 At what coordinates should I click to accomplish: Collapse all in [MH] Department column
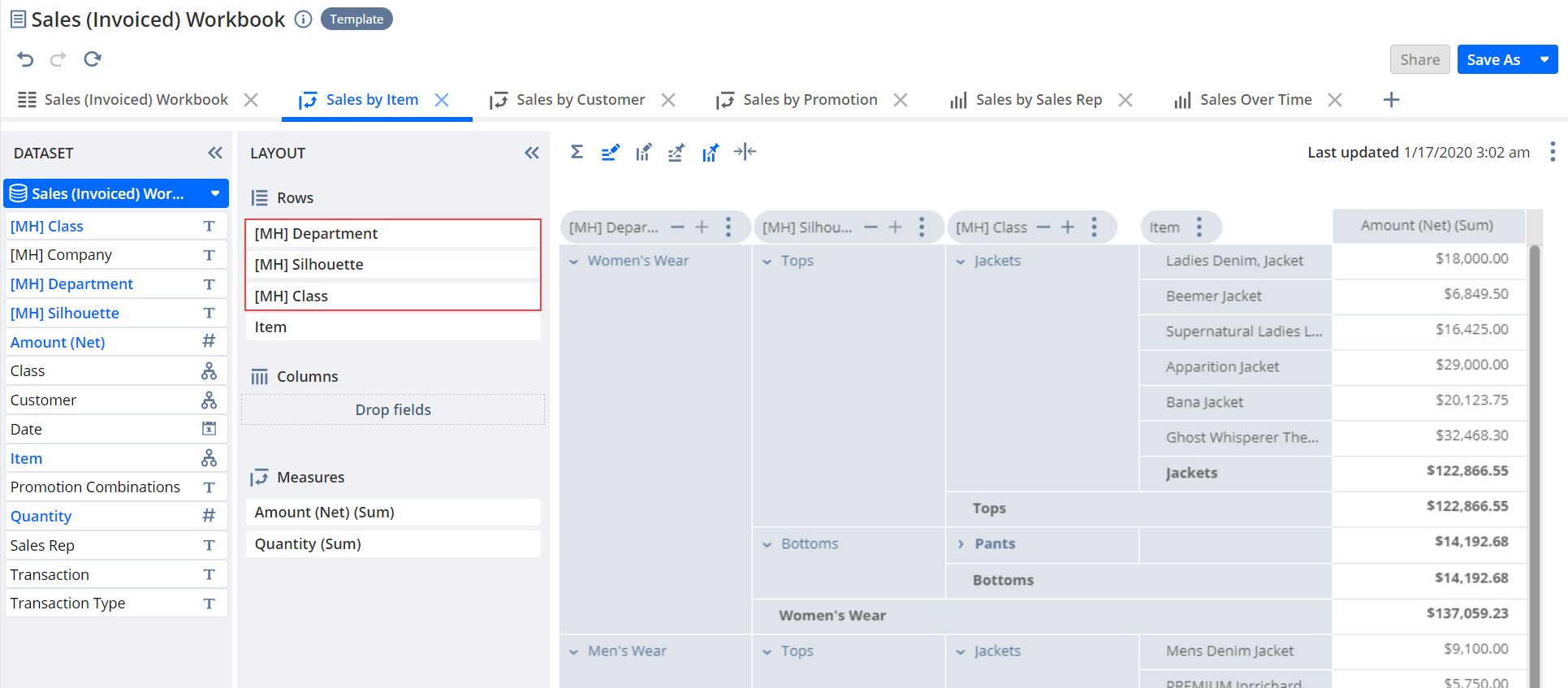[x=677, y=227]
